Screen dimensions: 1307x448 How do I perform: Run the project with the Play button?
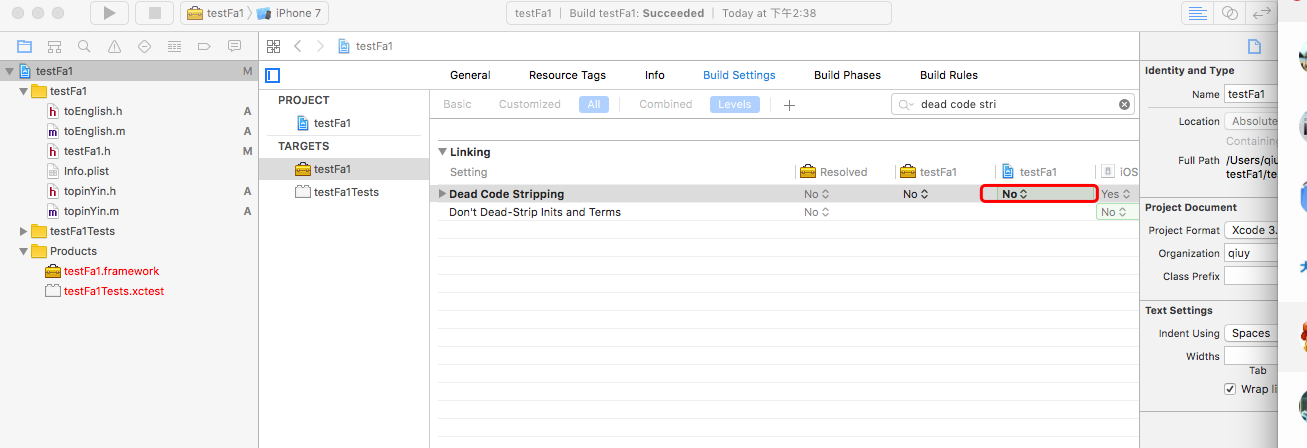[x=110, y=13]
